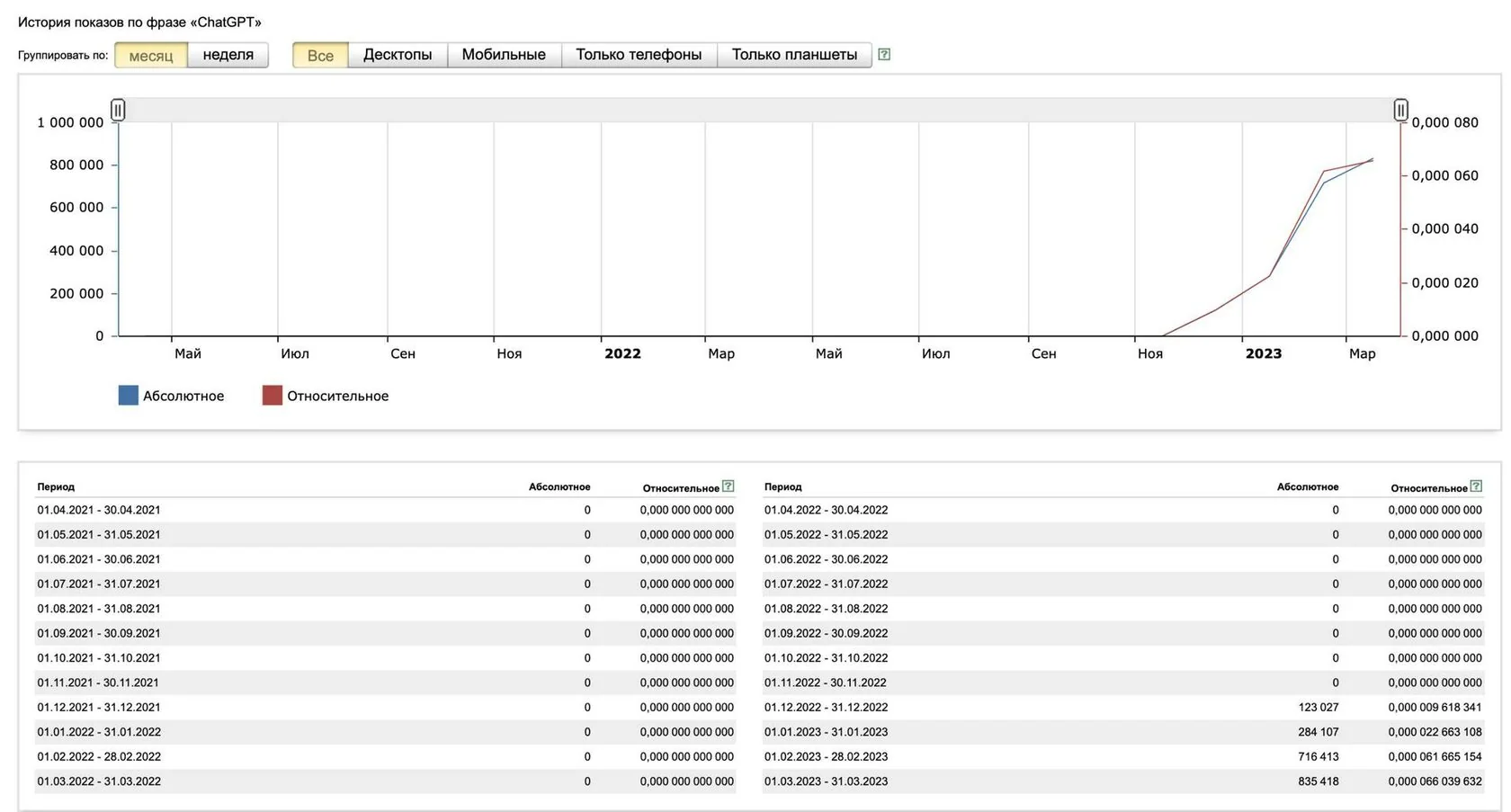The width and height of the screenshot is (1511, 812).
Task: Select period 01.12.2021 - 31.12.2021
Action: point(99,708)
